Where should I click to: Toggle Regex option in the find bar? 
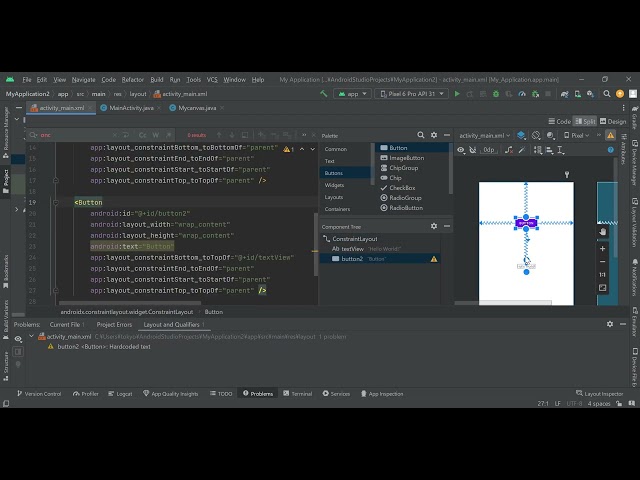point(168,135)
